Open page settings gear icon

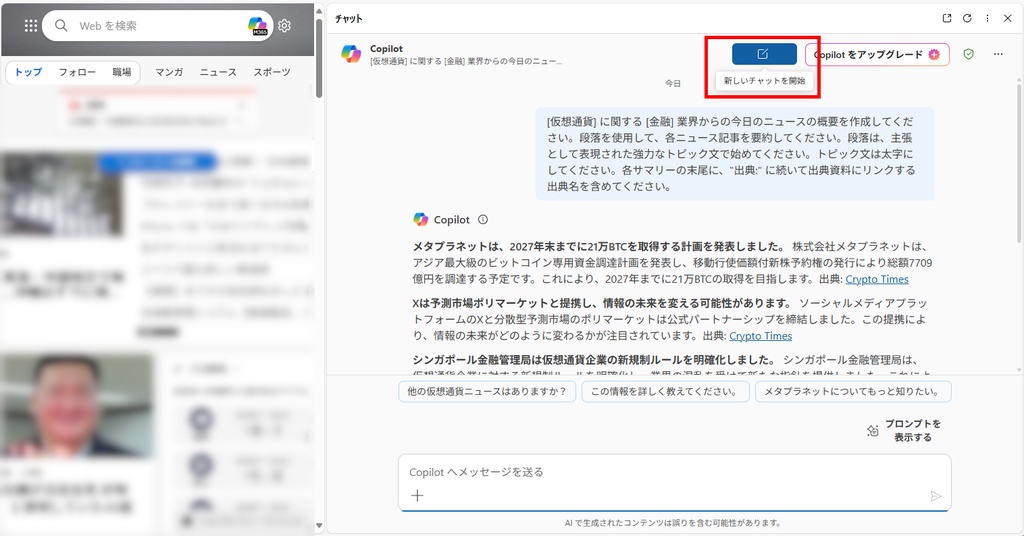284,25
